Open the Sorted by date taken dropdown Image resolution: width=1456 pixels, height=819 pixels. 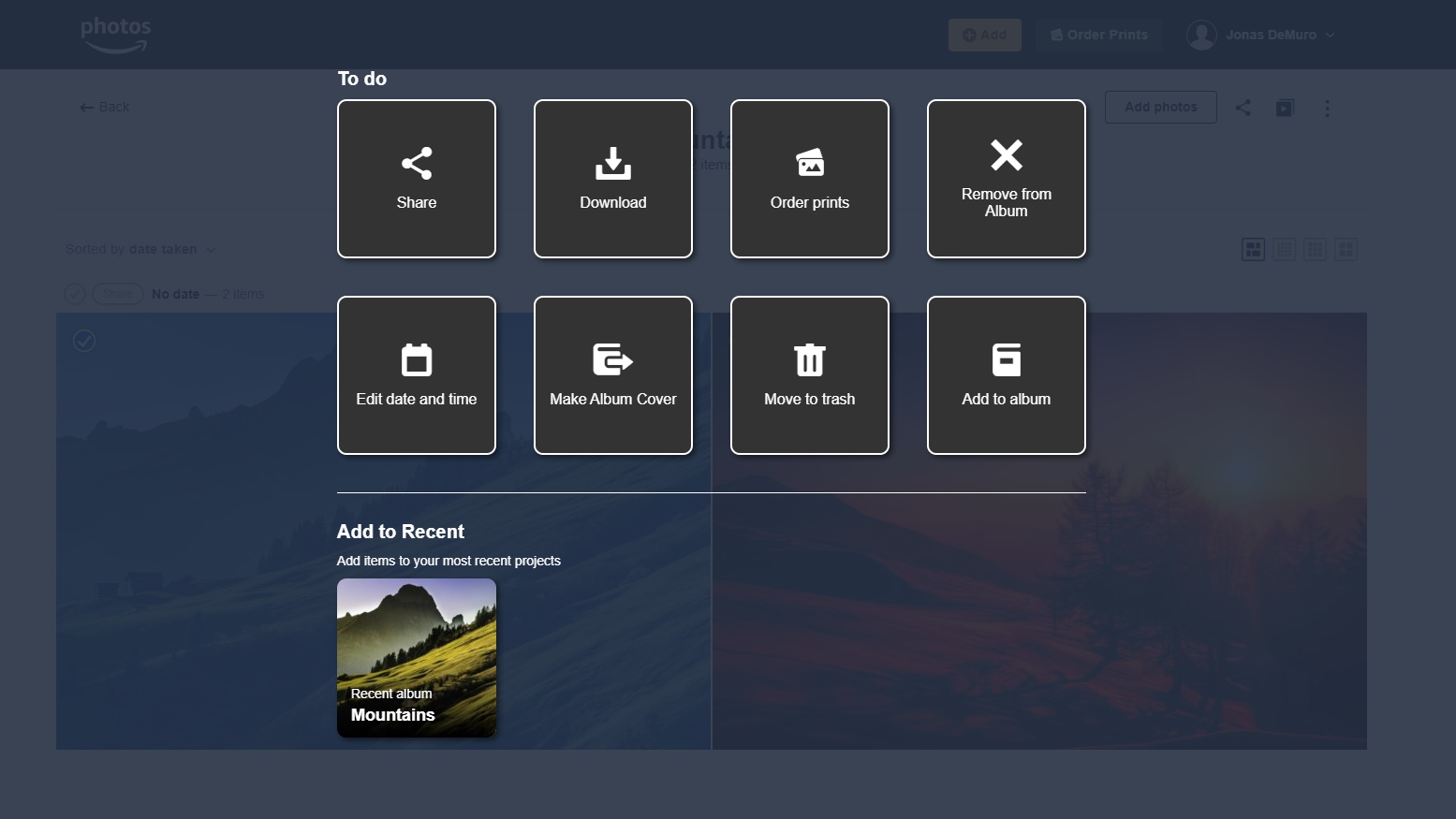pos(140,249)
